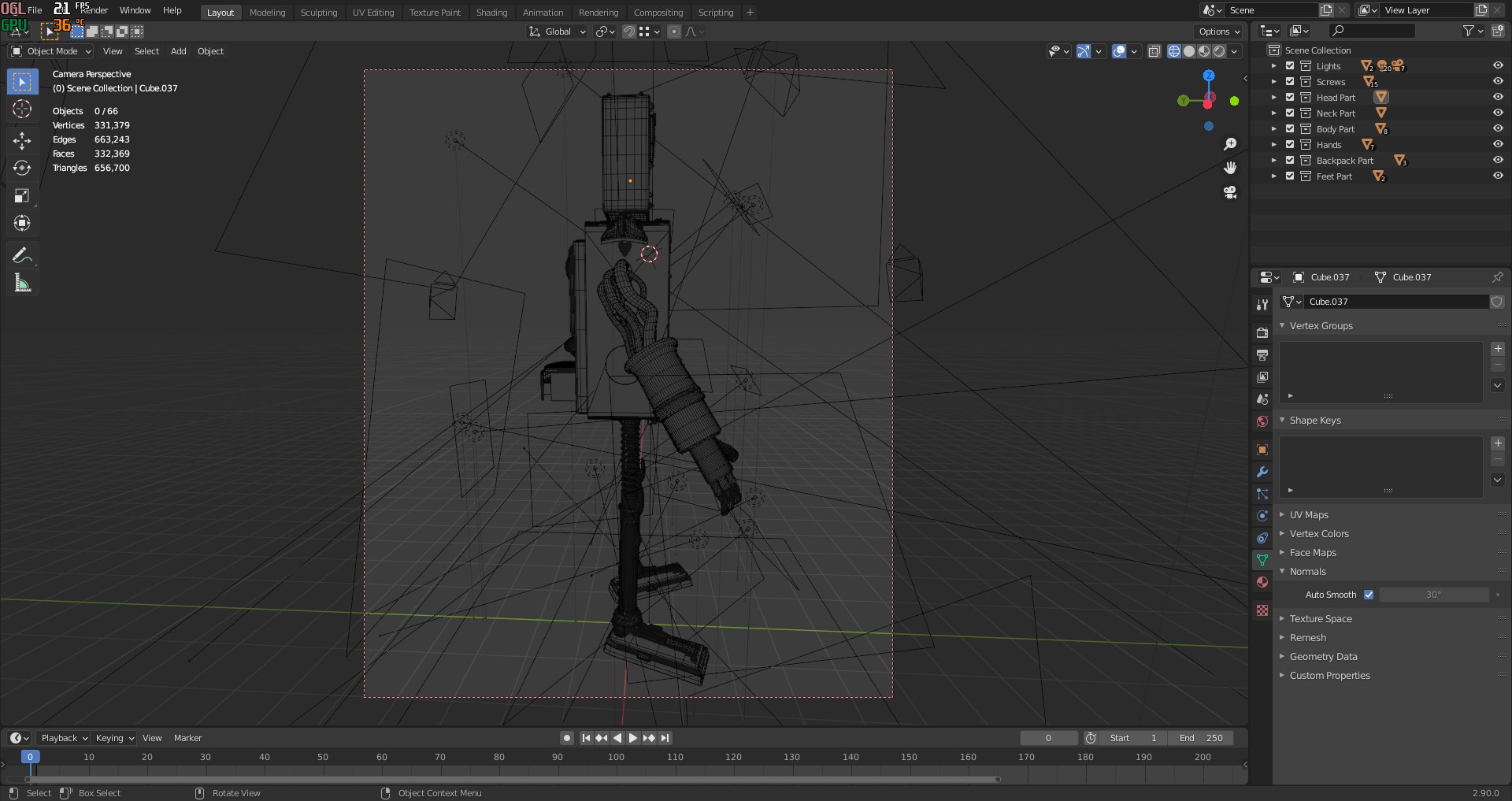This screenshot has width=1512, height=801.
Task: Open the Material properties tab
Action: [1262, 582]
